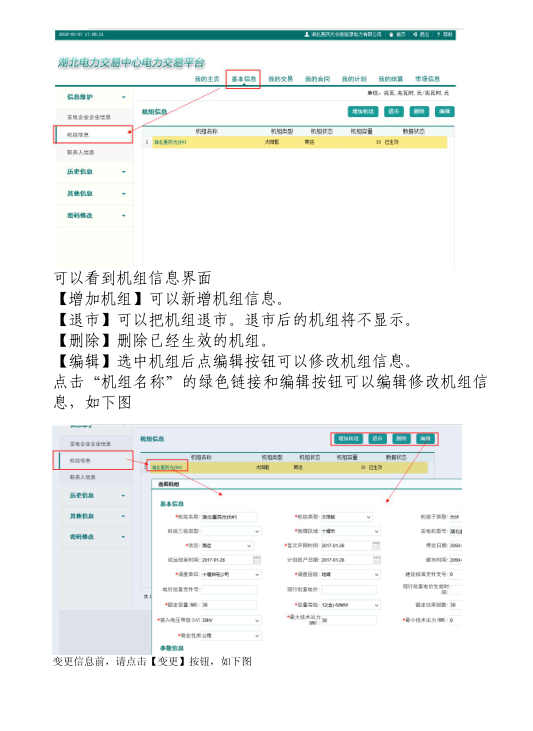Open the 市场信息 tab

[427, 79]
